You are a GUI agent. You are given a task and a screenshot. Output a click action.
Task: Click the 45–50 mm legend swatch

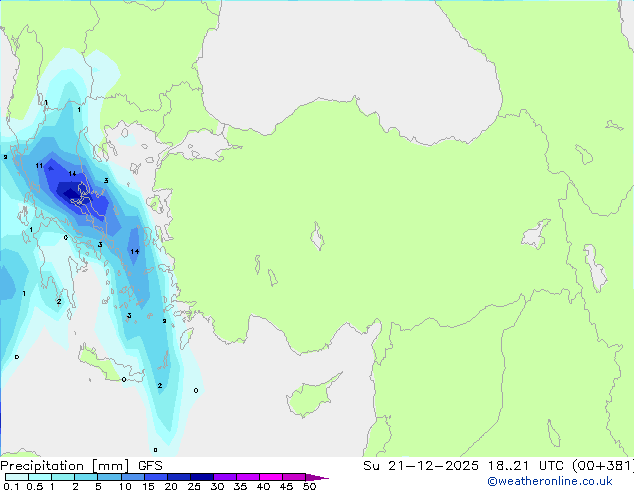(294, 477)
